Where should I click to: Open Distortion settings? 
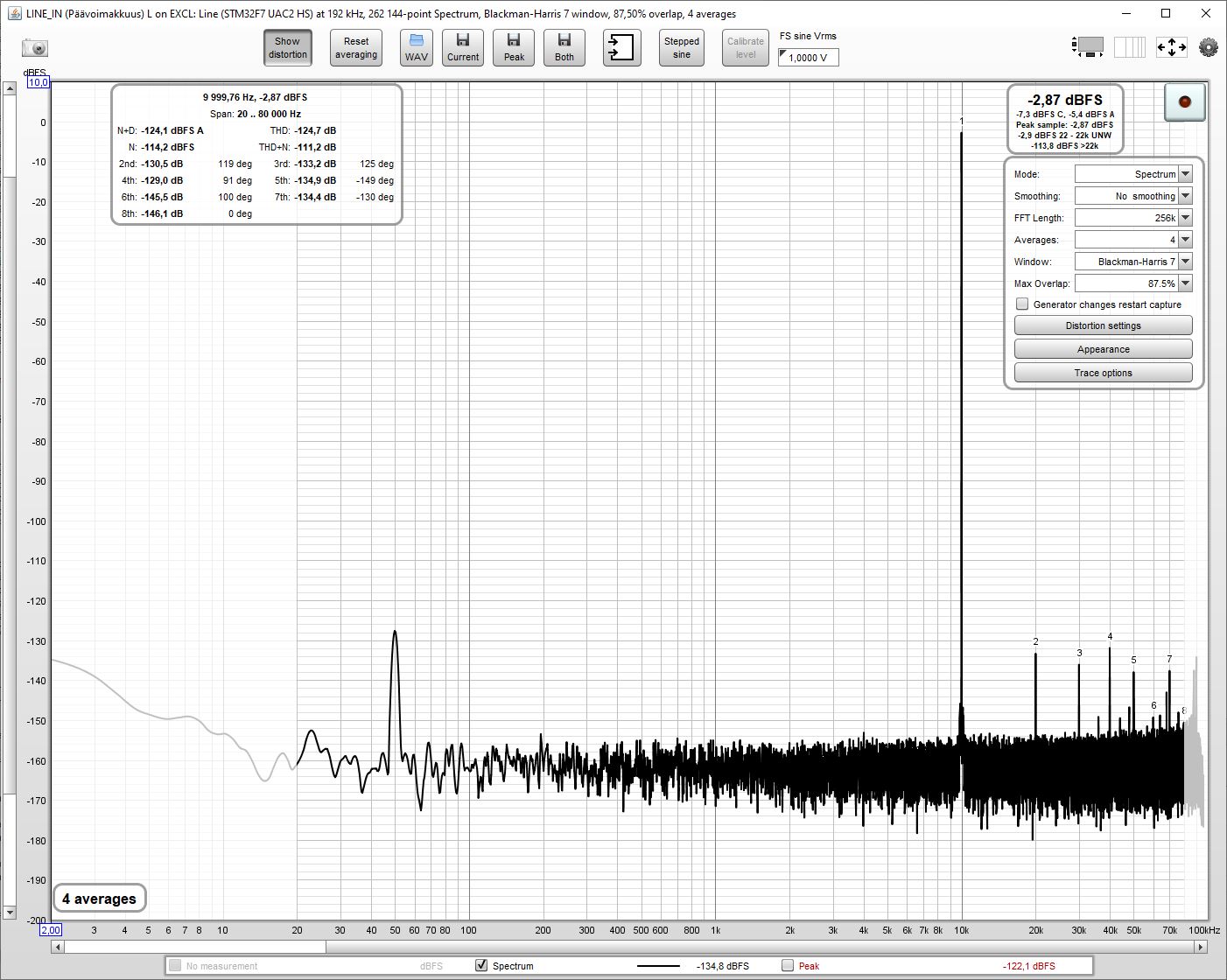pyautogui.click(x=1103, y=325)
